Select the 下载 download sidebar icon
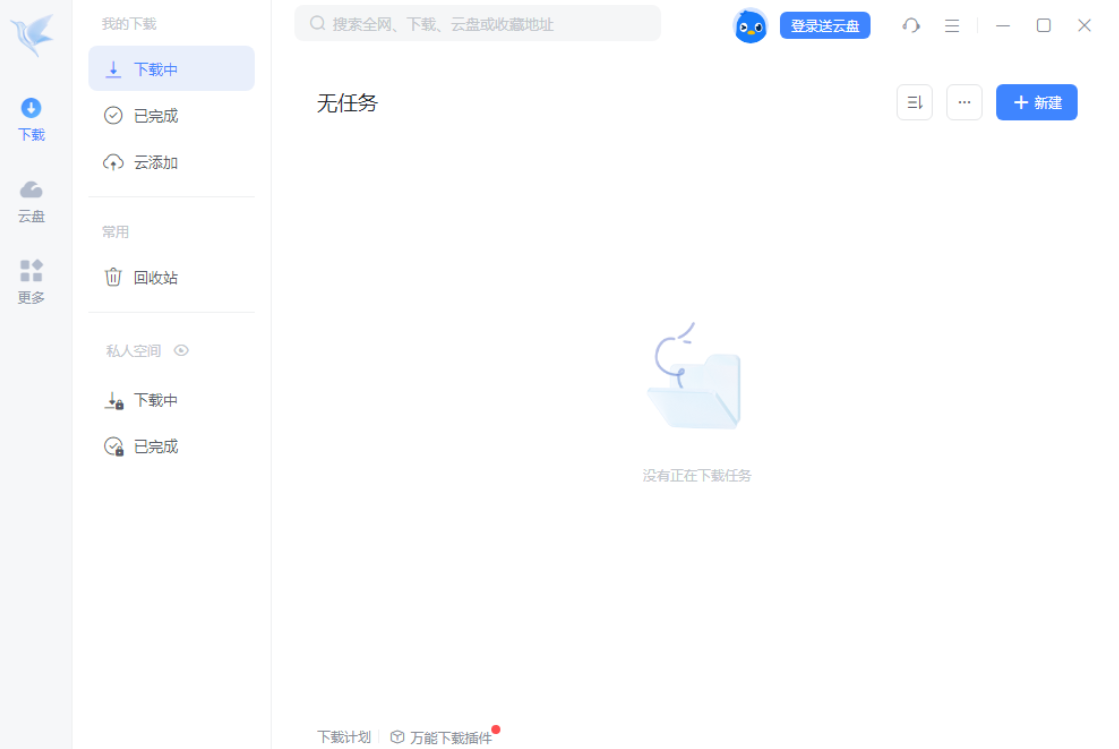This screenshot has height=749, width=1119. click(31, 119)
